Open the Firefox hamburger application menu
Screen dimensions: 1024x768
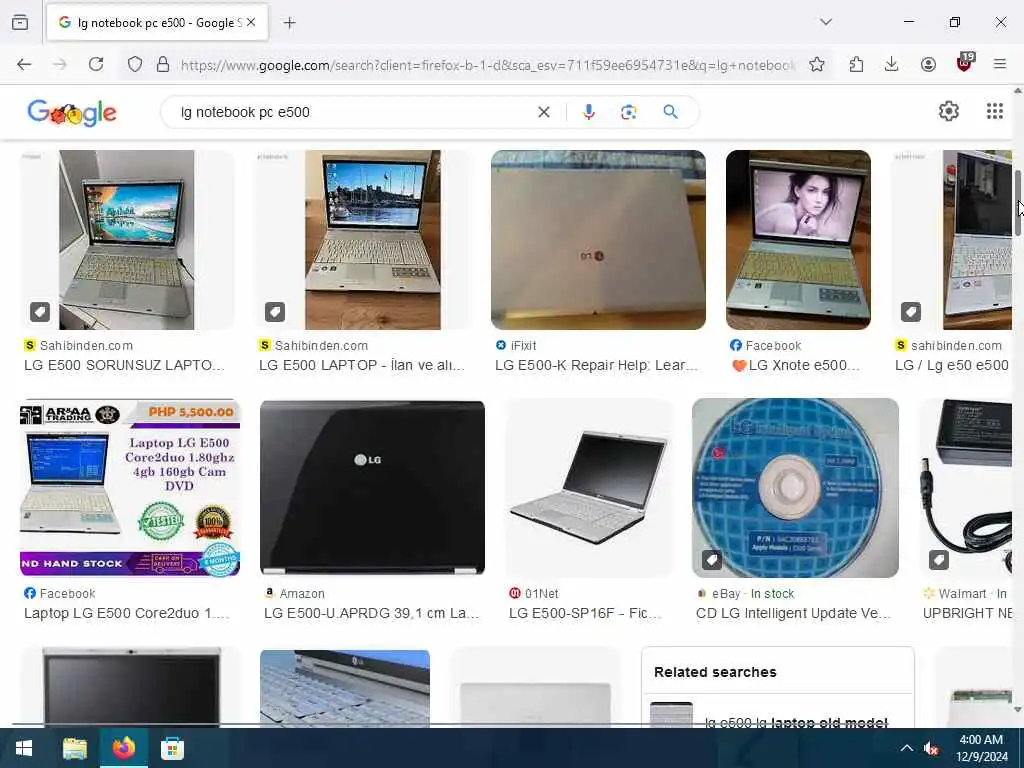tap(1000, 64)
